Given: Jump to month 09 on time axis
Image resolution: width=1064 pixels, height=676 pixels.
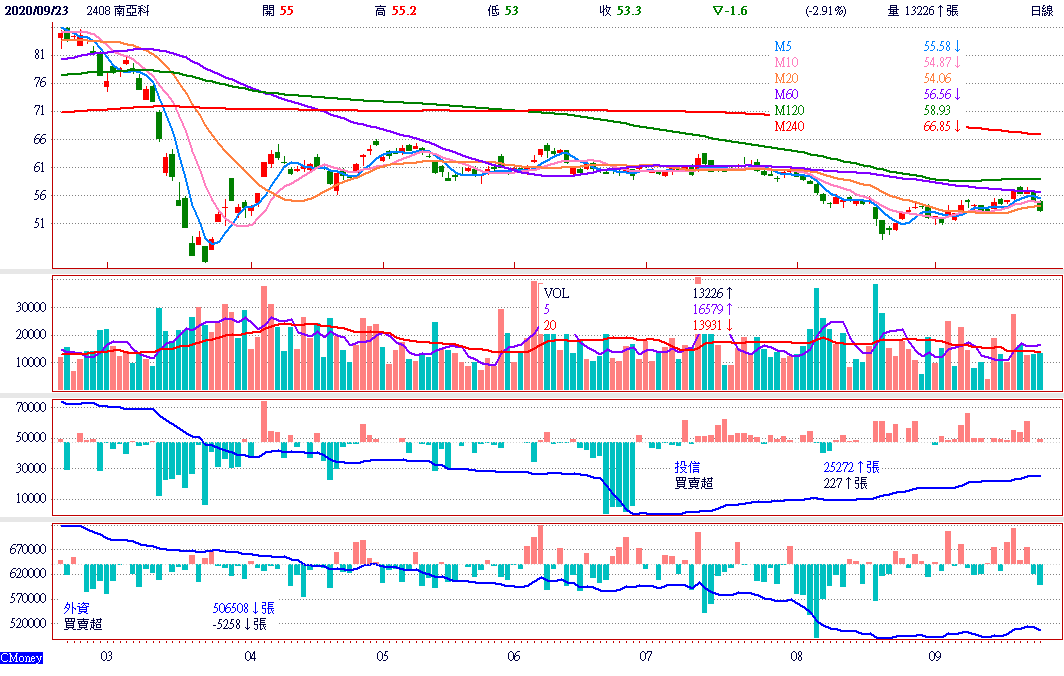Looking at the screenshot, I should point(935,657).
